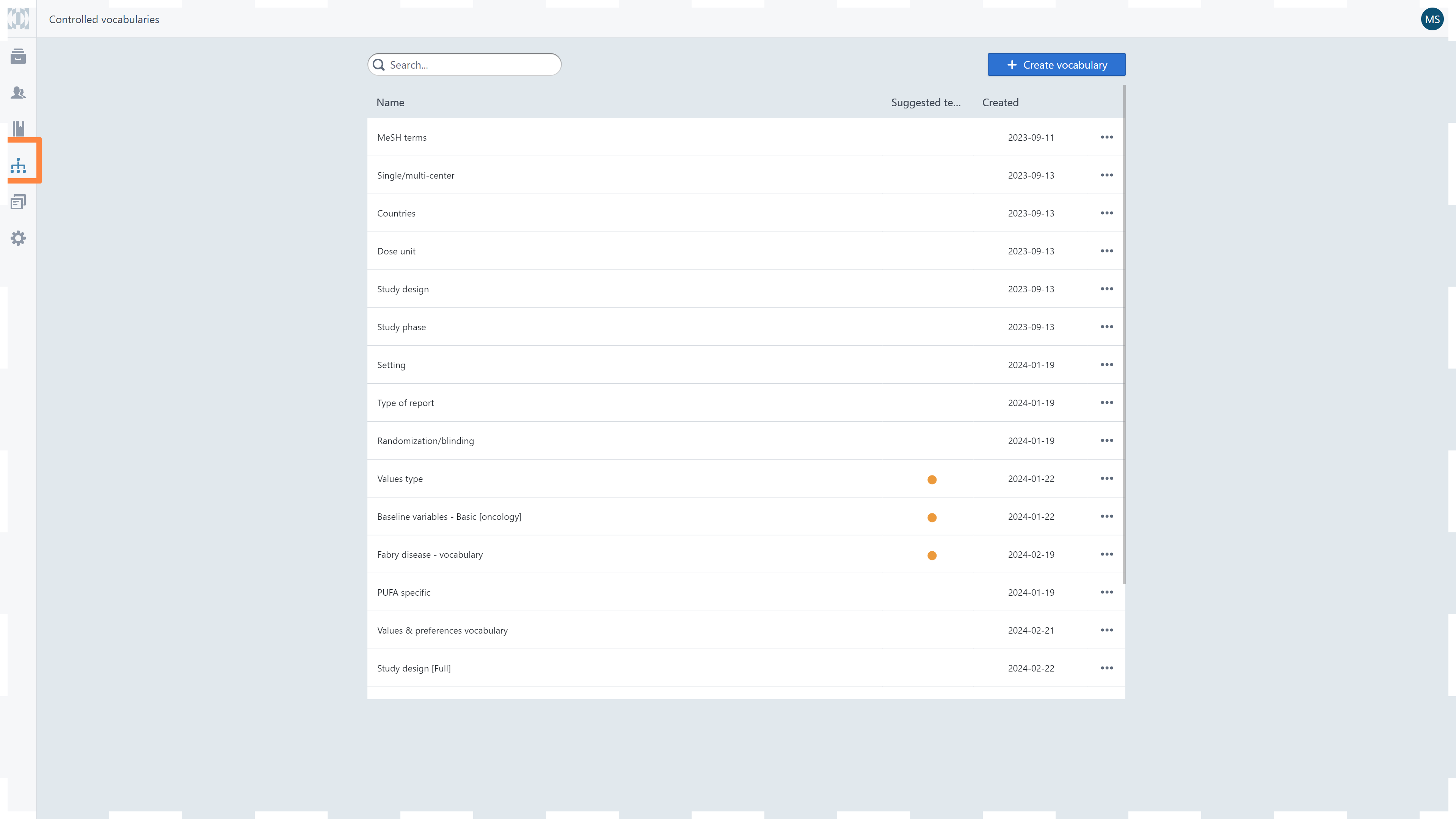Open the archive box sidebar icon

(x=18, y=56)
